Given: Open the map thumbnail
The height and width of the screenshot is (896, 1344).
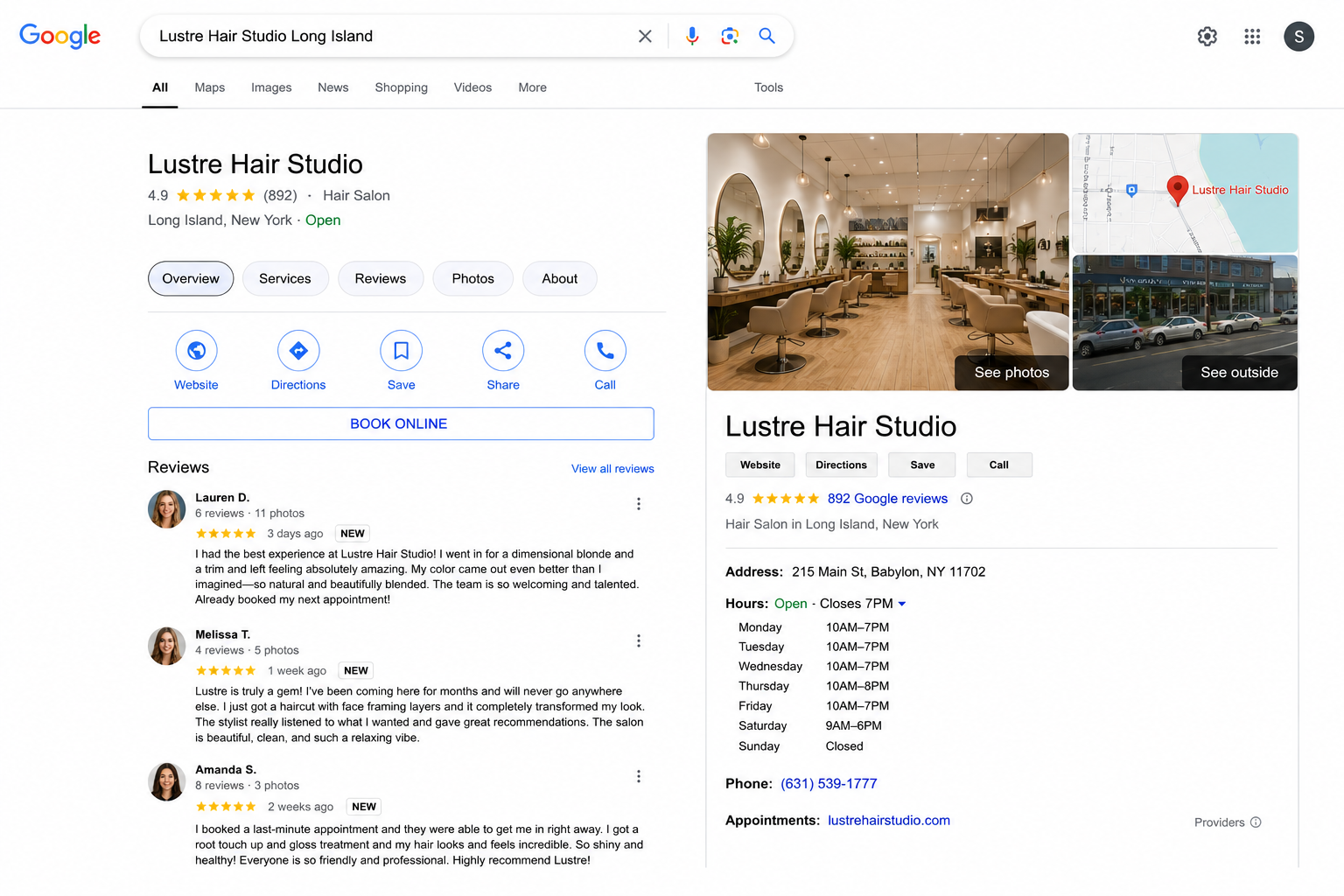Looking at the screenshot, I should click(1185, 192).
